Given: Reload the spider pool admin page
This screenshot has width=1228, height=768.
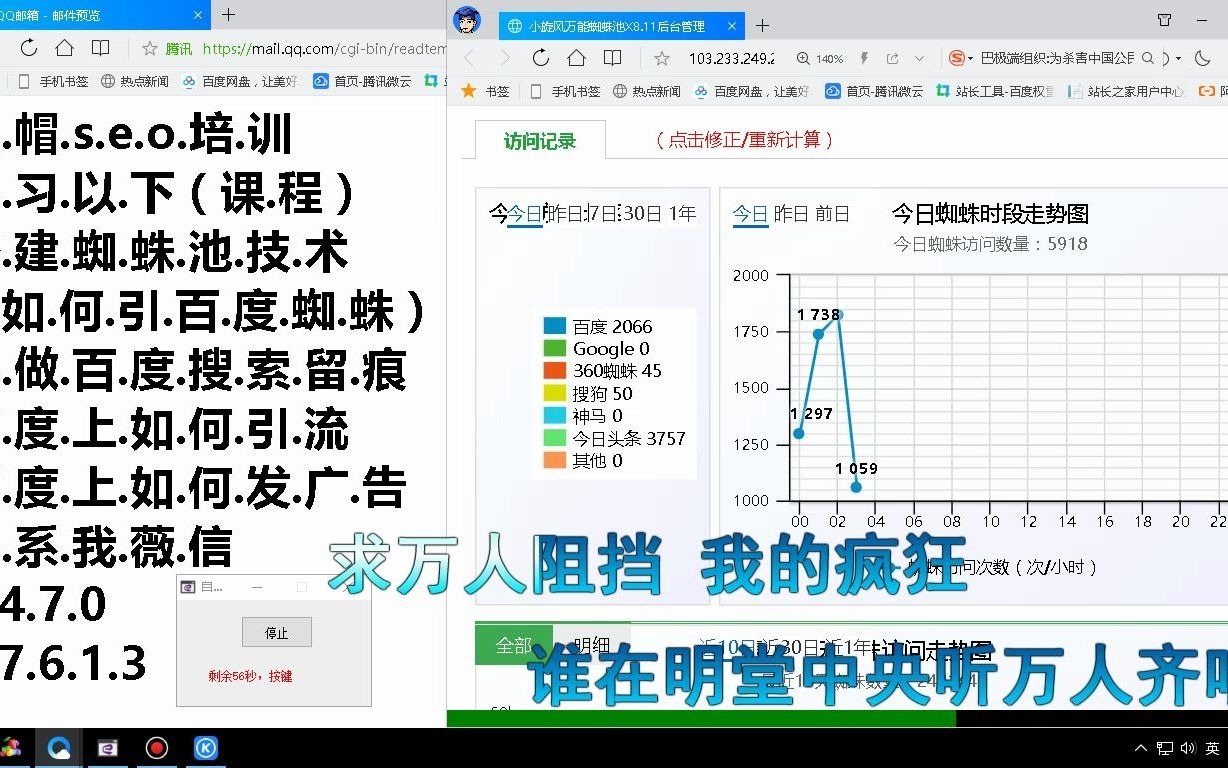Looking at the screenshot, I should tap(541, 58).
